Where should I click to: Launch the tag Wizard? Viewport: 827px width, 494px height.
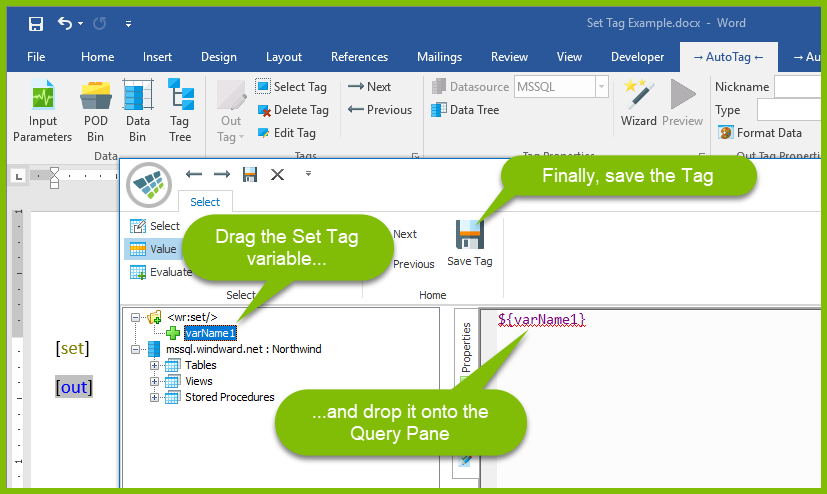click(638, 103)
